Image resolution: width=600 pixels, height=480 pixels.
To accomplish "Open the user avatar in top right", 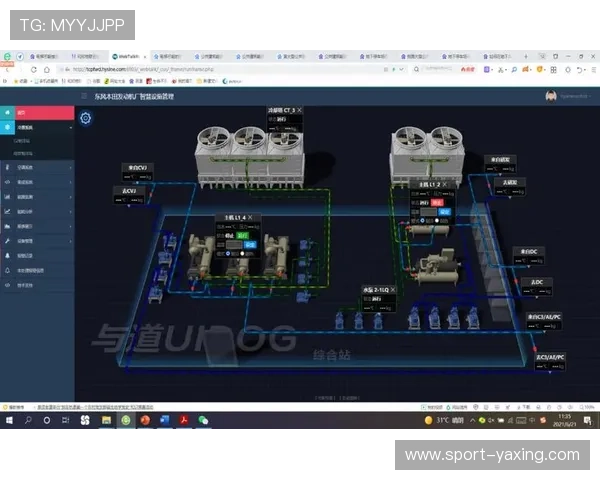I will [550, 96].
